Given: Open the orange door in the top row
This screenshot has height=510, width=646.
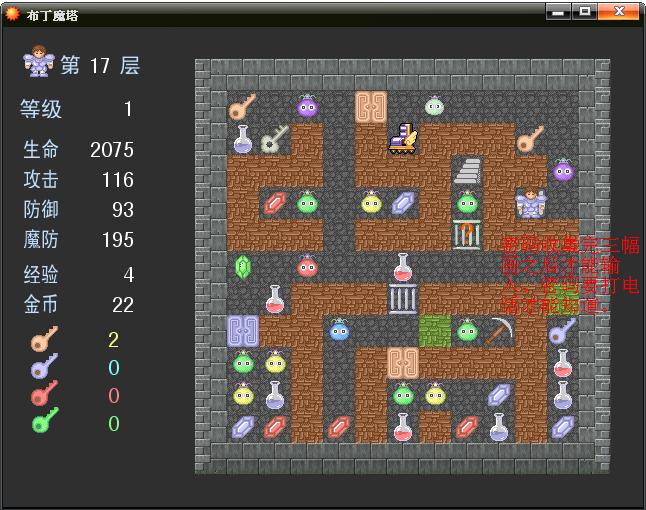Looking at the screenshot, I should point(371,107).
